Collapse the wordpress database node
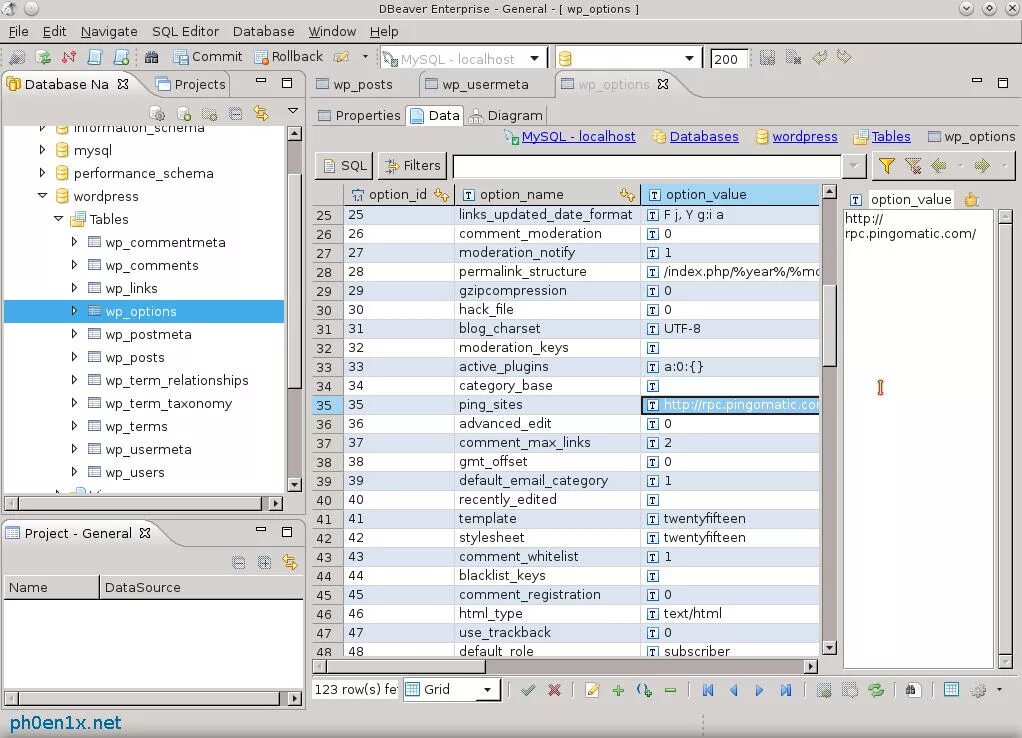Screen dimensions: 1022x738 point(42,196)
